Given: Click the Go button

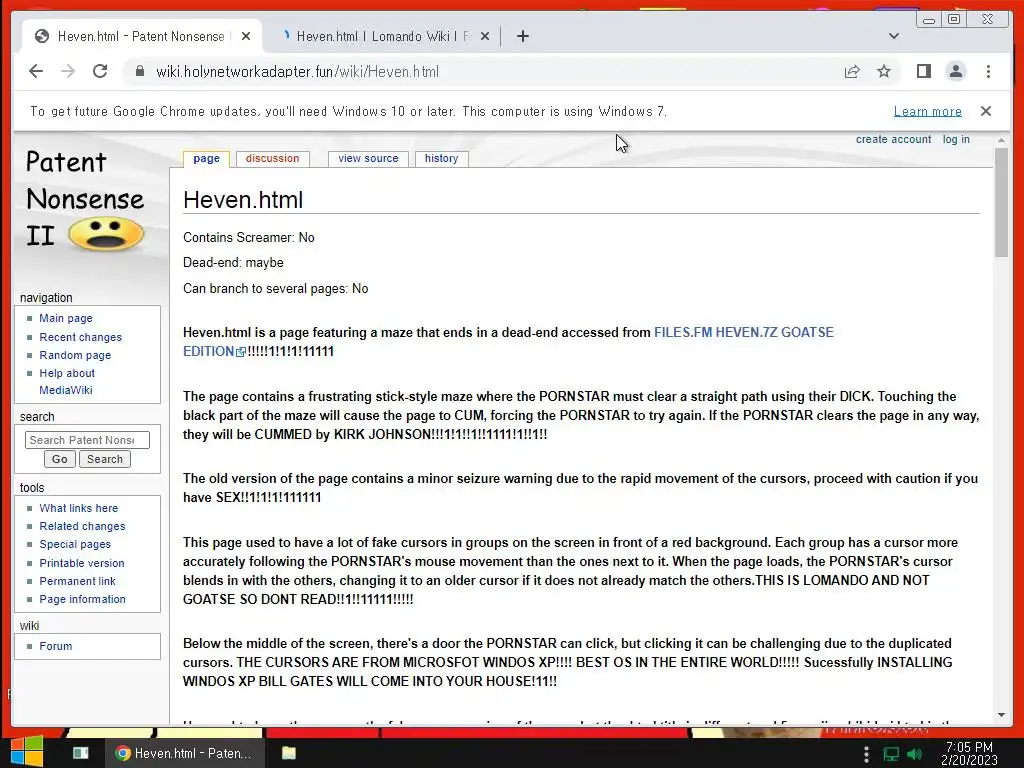Looking at the screenshot, I should (59, 459).
